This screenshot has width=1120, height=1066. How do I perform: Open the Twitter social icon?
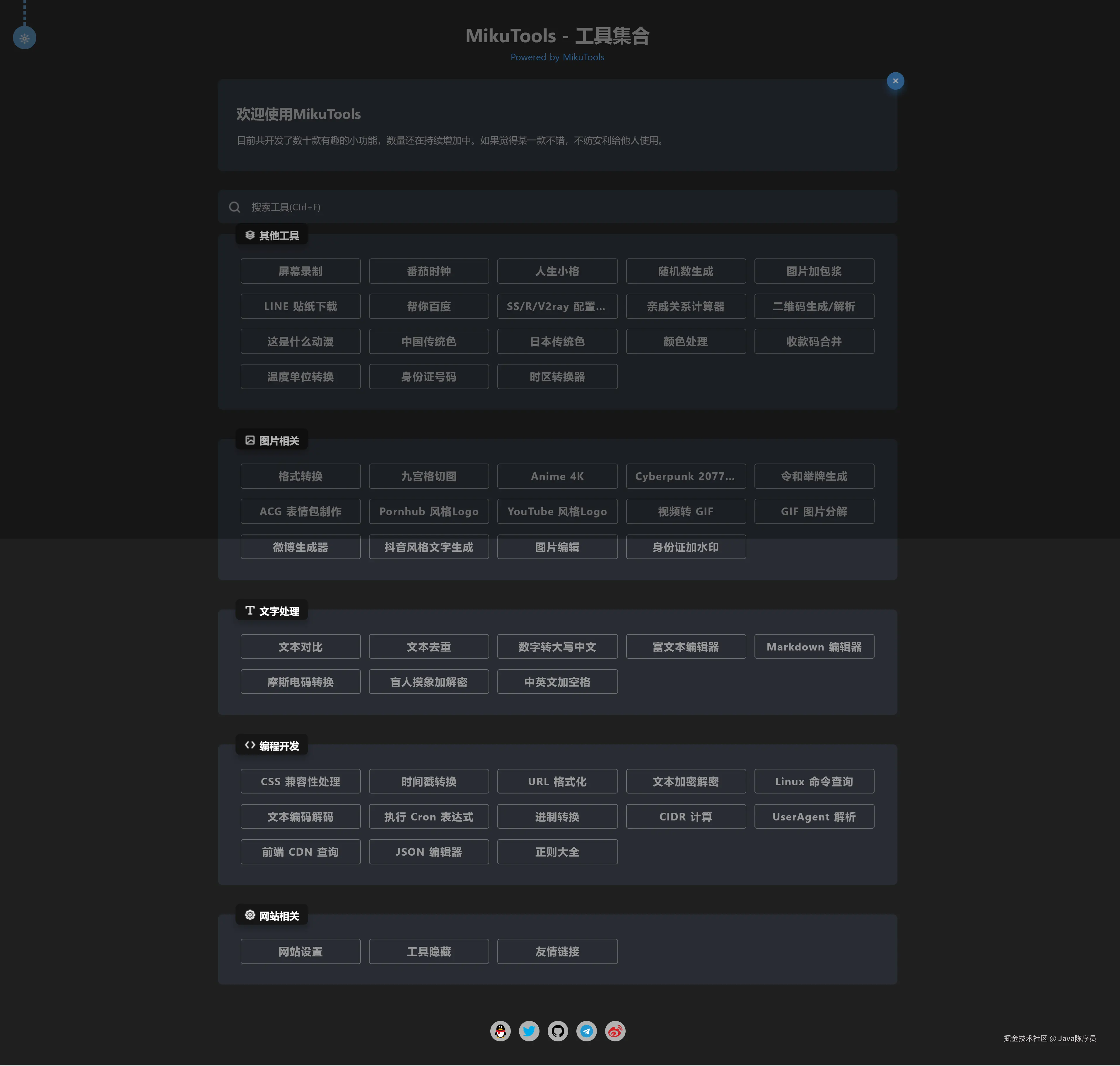(x=529, y=1031)
